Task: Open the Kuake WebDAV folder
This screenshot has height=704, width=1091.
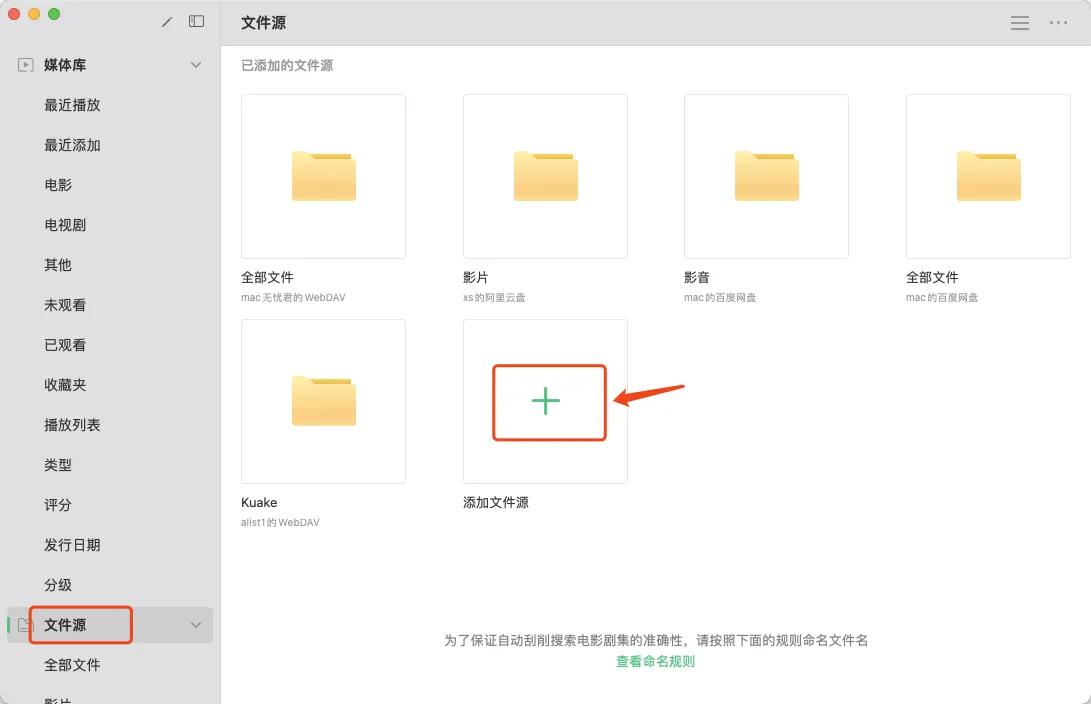Action: click(323, 401)
